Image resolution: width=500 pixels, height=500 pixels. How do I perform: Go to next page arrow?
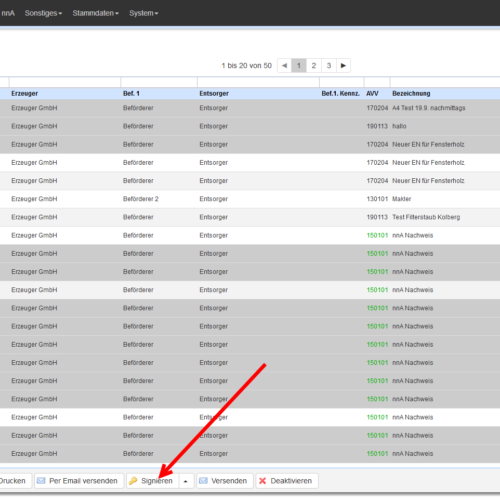343,65
